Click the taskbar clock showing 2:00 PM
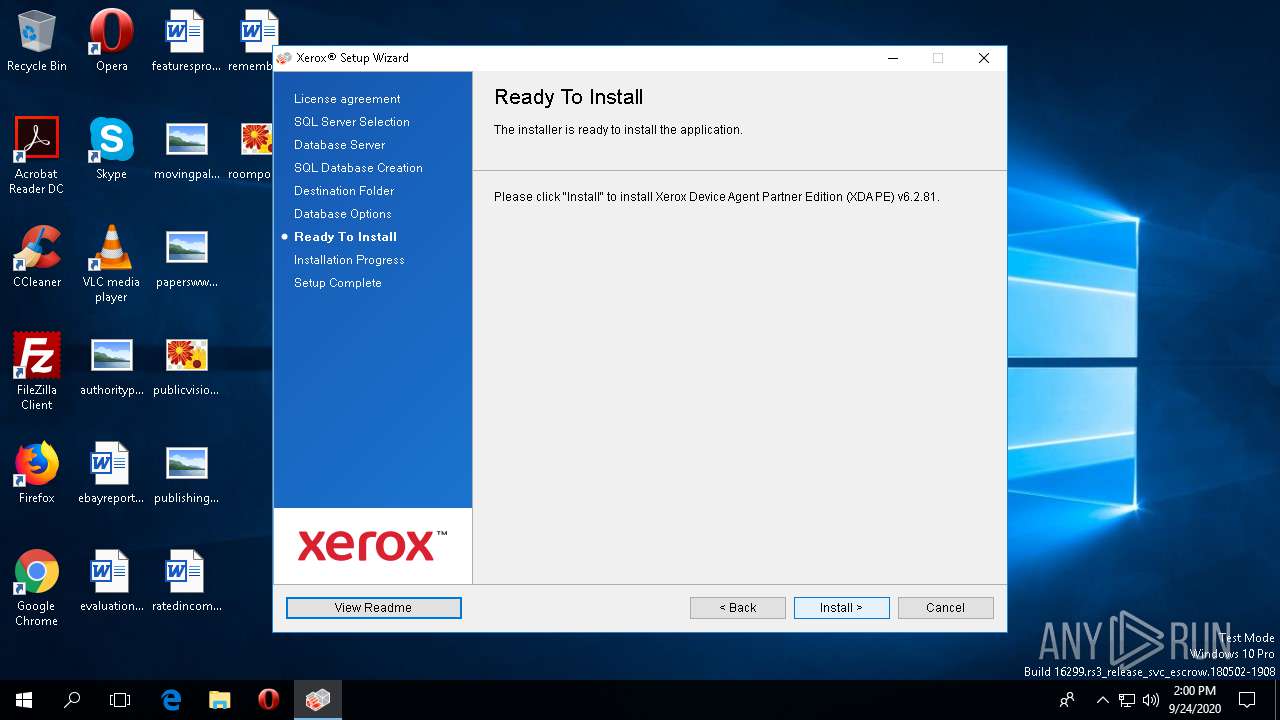1280x720 pixels. 1193,700
